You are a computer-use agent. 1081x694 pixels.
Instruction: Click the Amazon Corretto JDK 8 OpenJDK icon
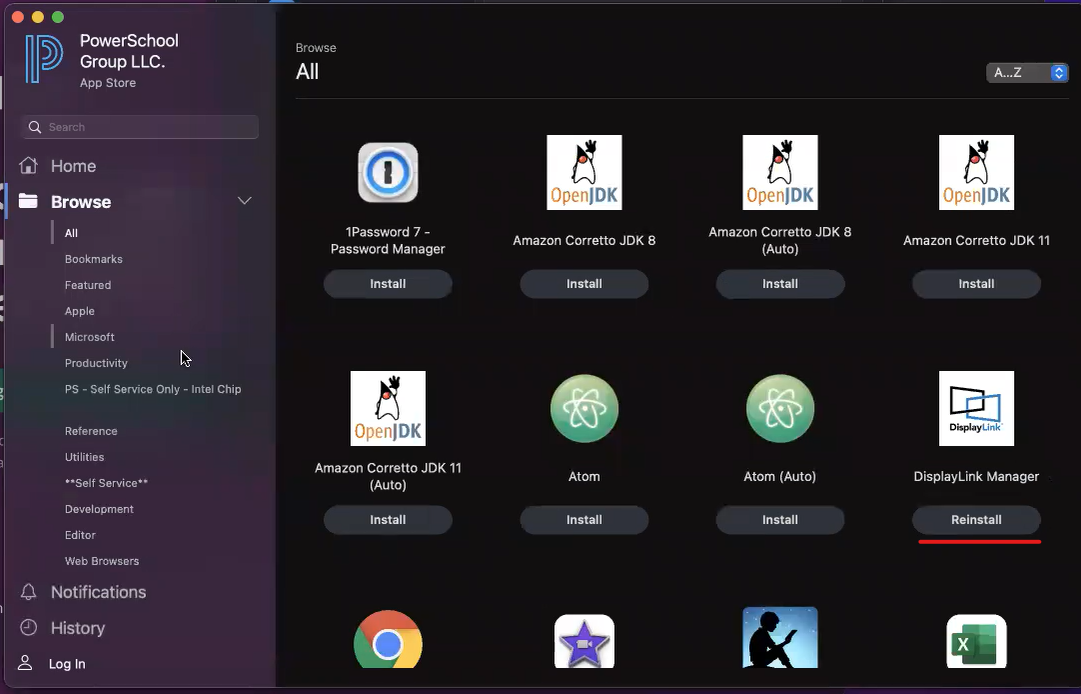coord(584,172)
